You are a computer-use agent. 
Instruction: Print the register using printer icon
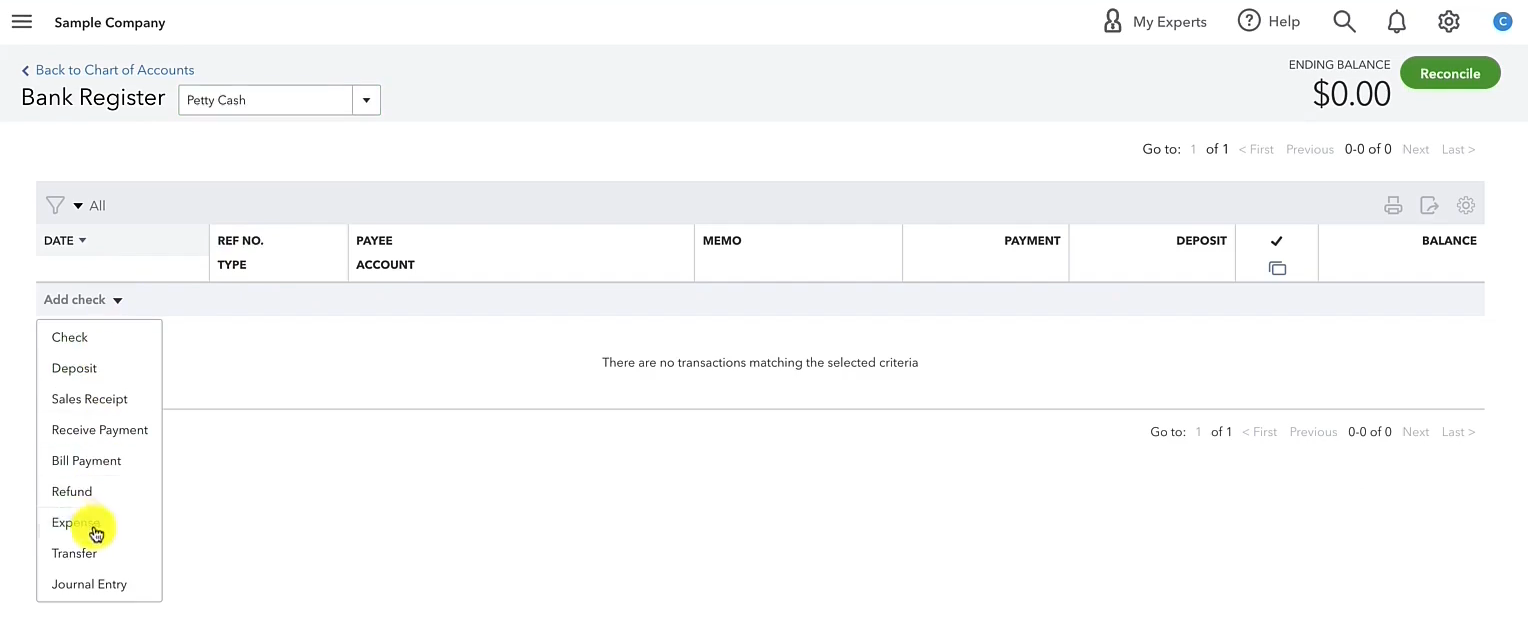[x=1393, y=206]
